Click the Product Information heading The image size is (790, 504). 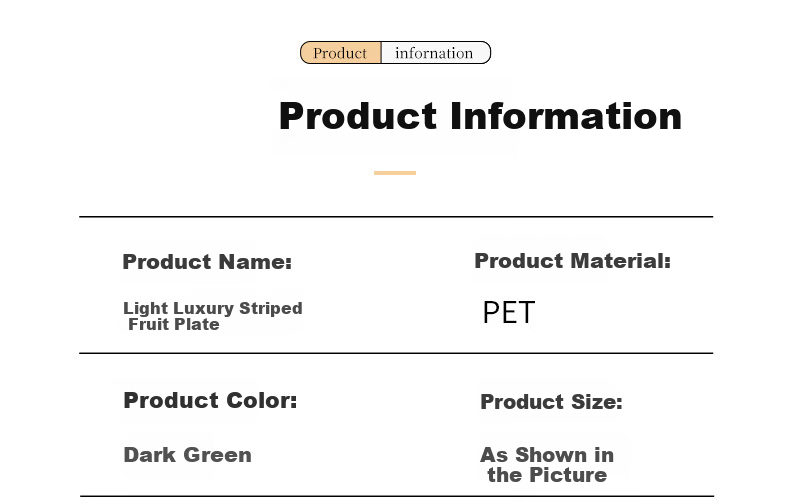pyautogui.click(x=480, y=116)
